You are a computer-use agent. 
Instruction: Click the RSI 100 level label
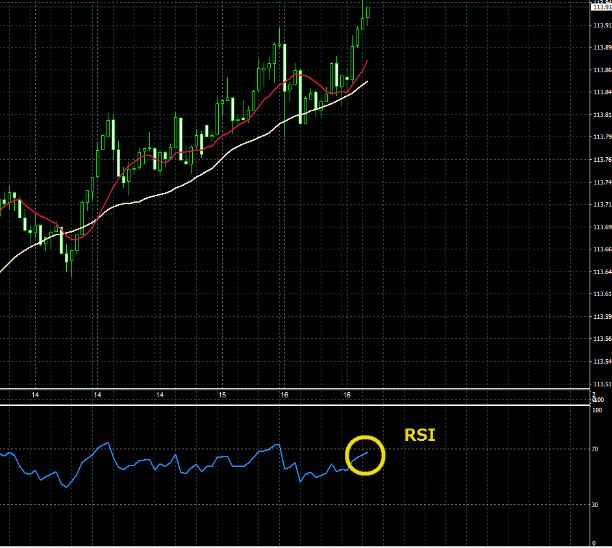597,410
